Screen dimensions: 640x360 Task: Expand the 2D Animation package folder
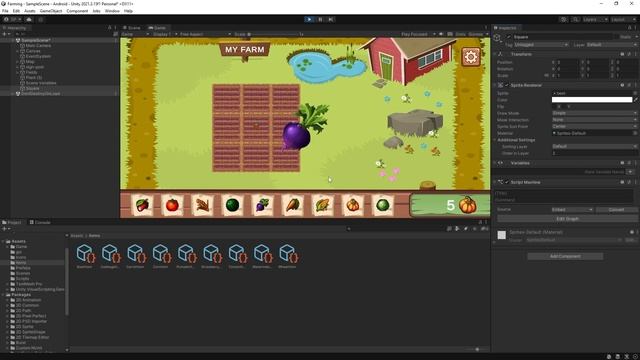pyautogui.click(x=7, y=300)
